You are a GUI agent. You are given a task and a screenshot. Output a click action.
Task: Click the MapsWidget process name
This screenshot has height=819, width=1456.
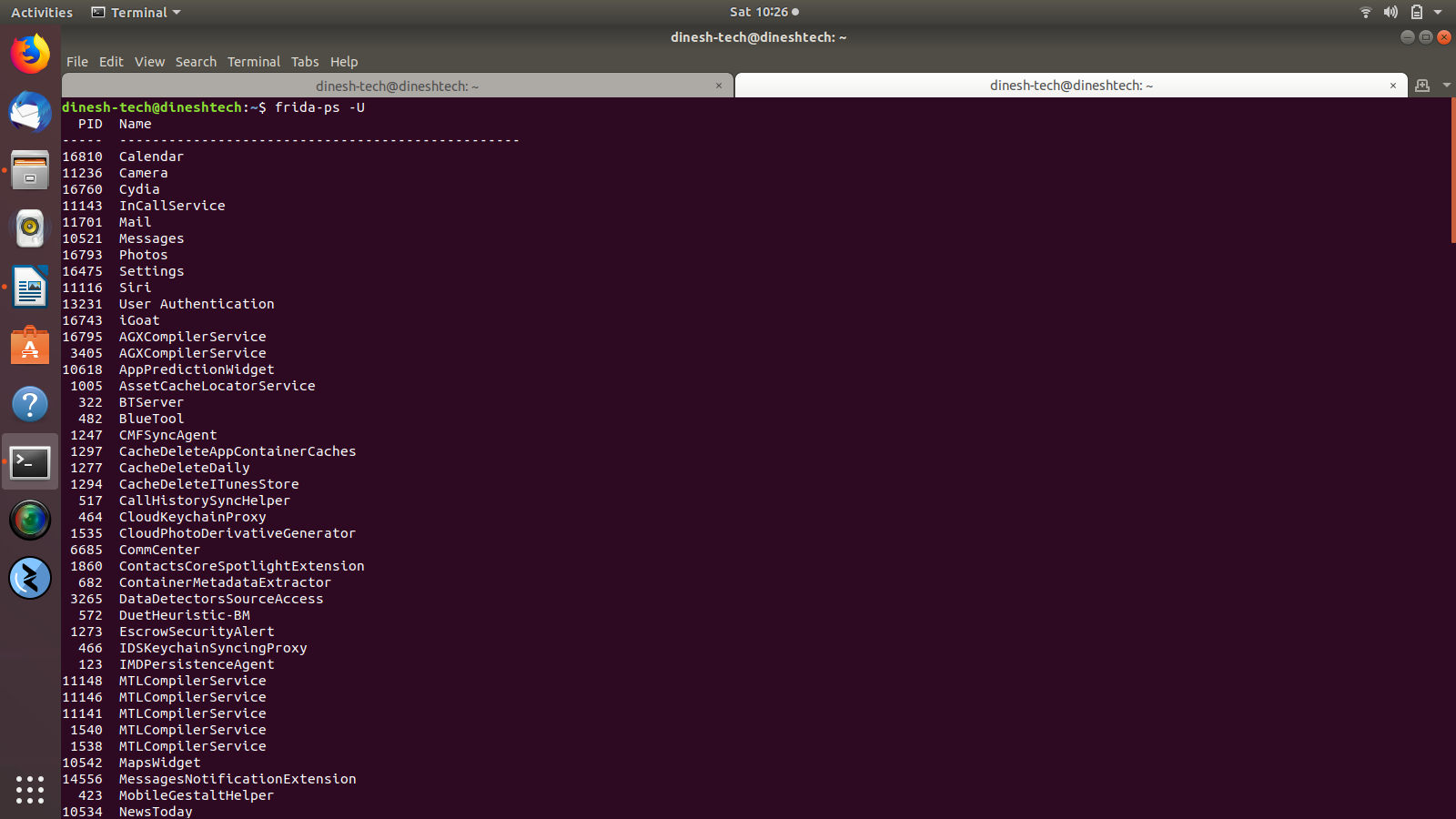[159, 763]
